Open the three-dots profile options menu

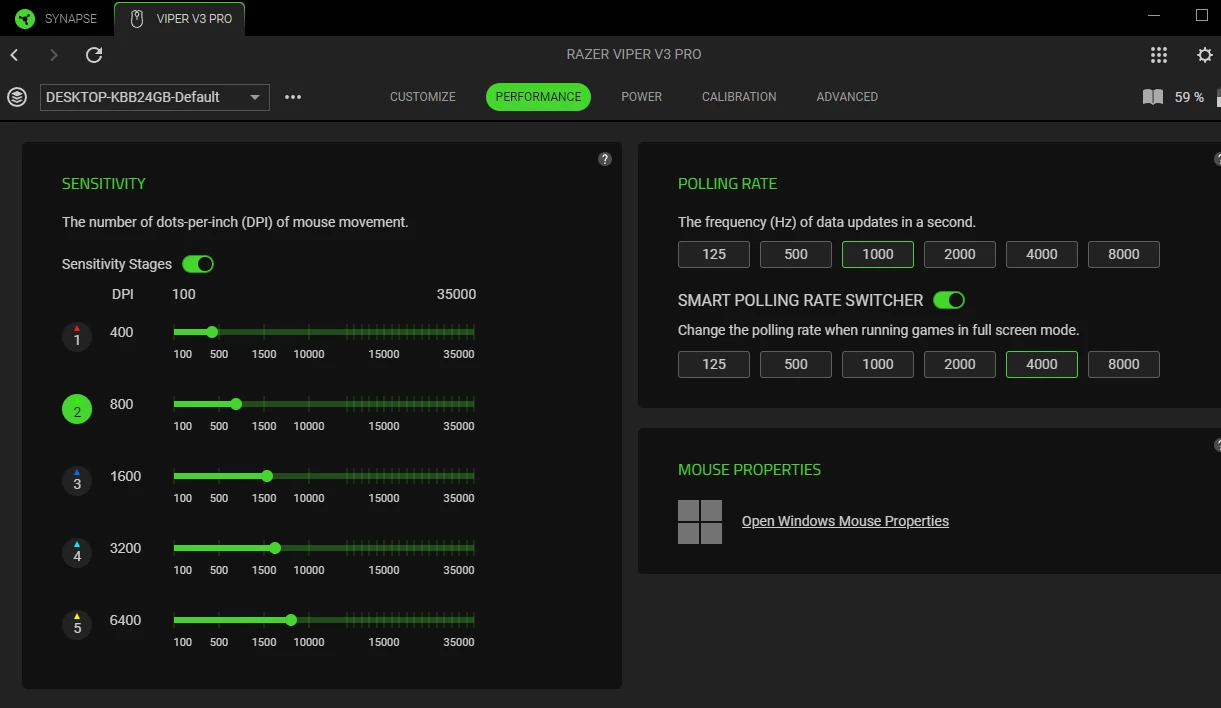(x=293, y=97)
